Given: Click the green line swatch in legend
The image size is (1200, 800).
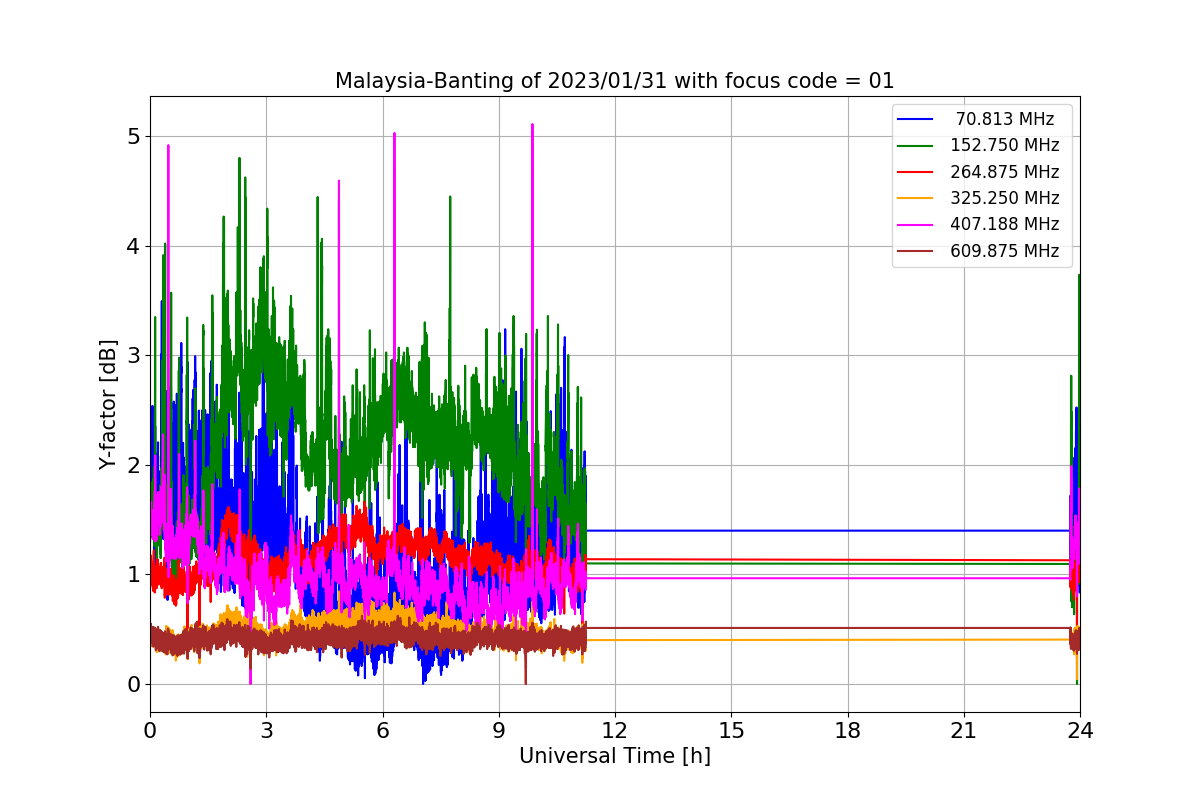Looking at the screenshot, I should (x=915, y=146).
